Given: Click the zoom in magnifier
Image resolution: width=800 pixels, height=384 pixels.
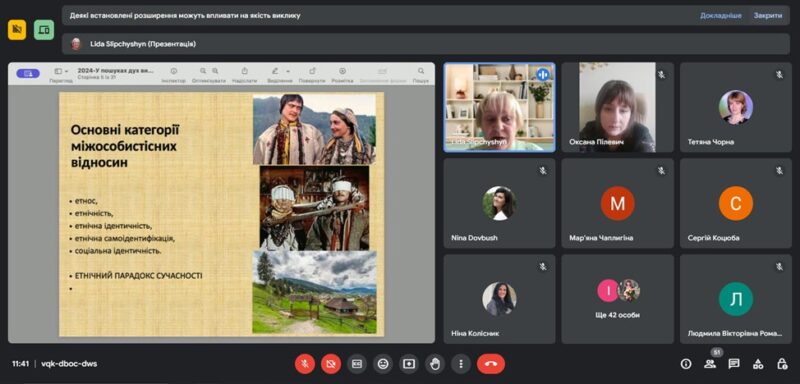Looking at the screenshot, I should coord(215,71).
